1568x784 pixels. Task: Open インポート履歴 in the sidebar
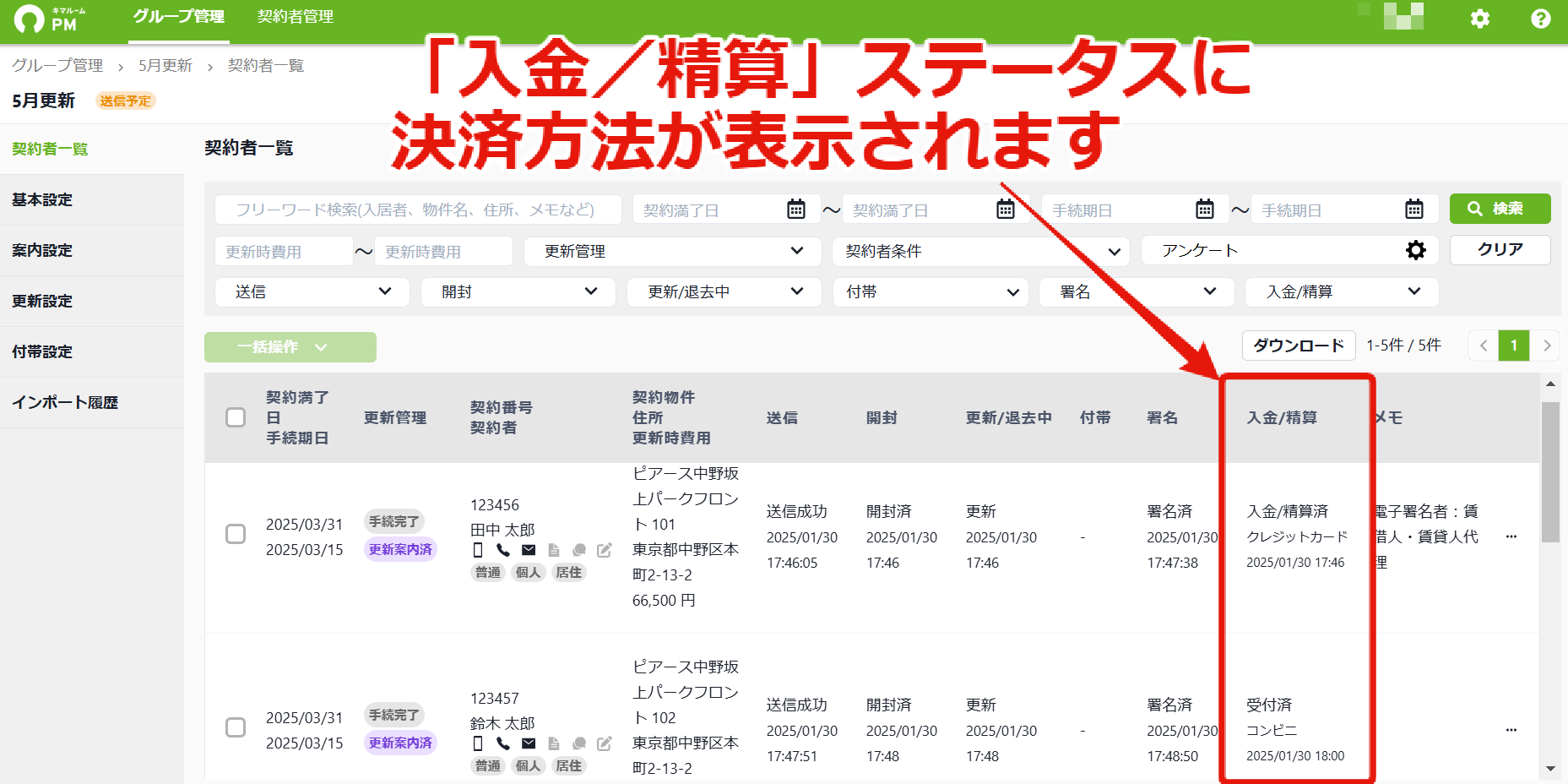(x=92, y=402)
